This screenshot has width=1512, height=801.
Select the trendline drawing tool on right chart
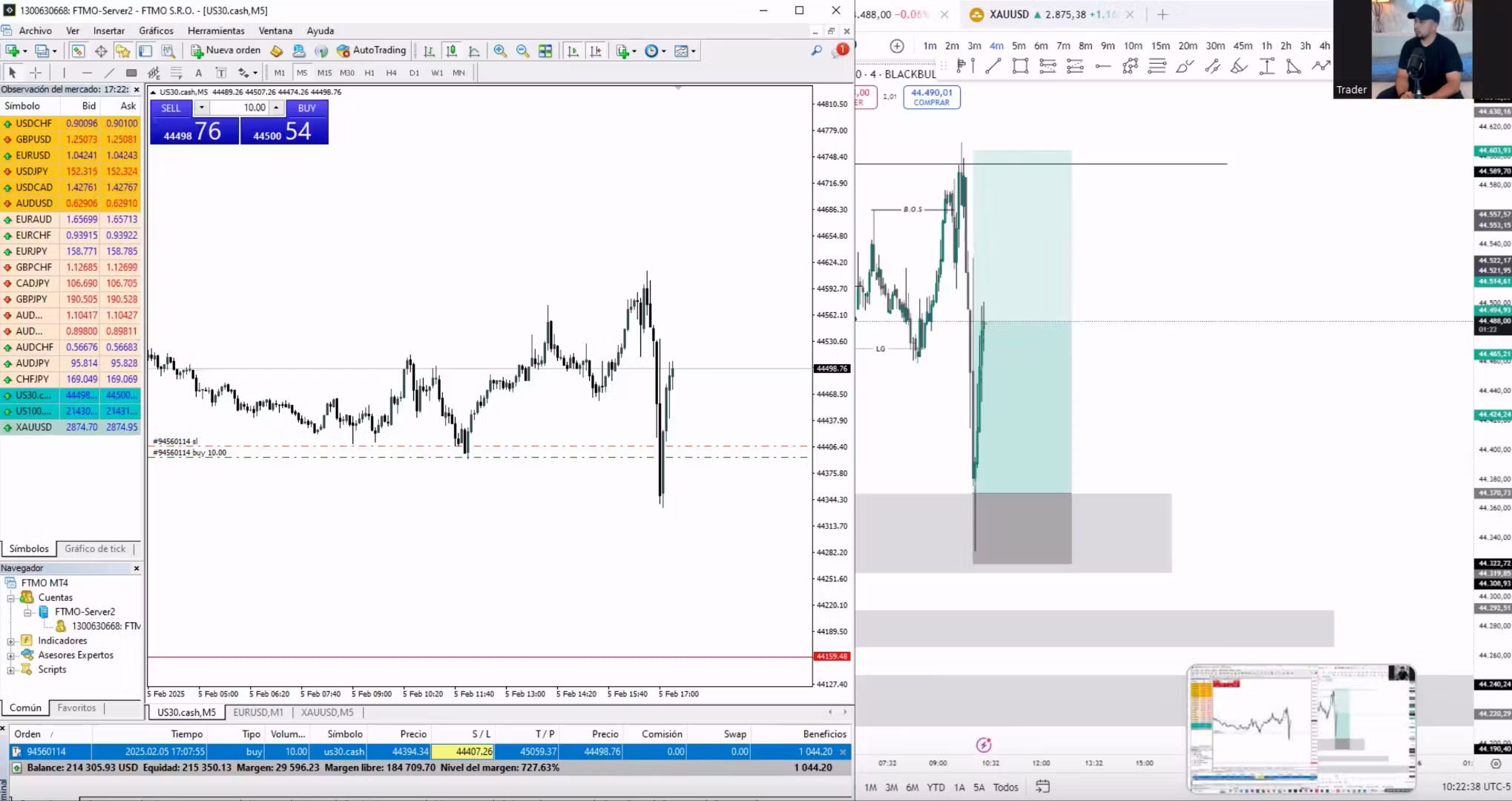coord(993,66)
